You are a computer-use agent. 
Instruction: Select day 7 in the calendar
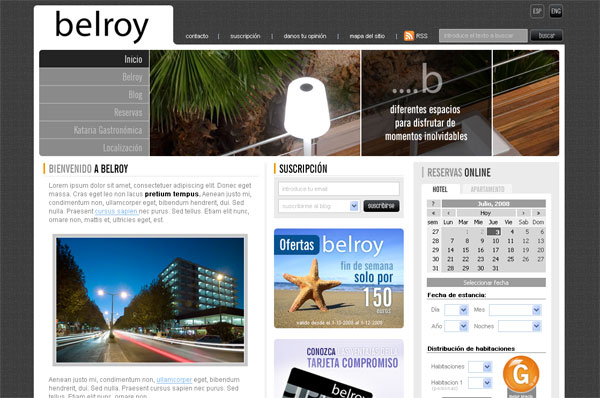coord(452,241)
